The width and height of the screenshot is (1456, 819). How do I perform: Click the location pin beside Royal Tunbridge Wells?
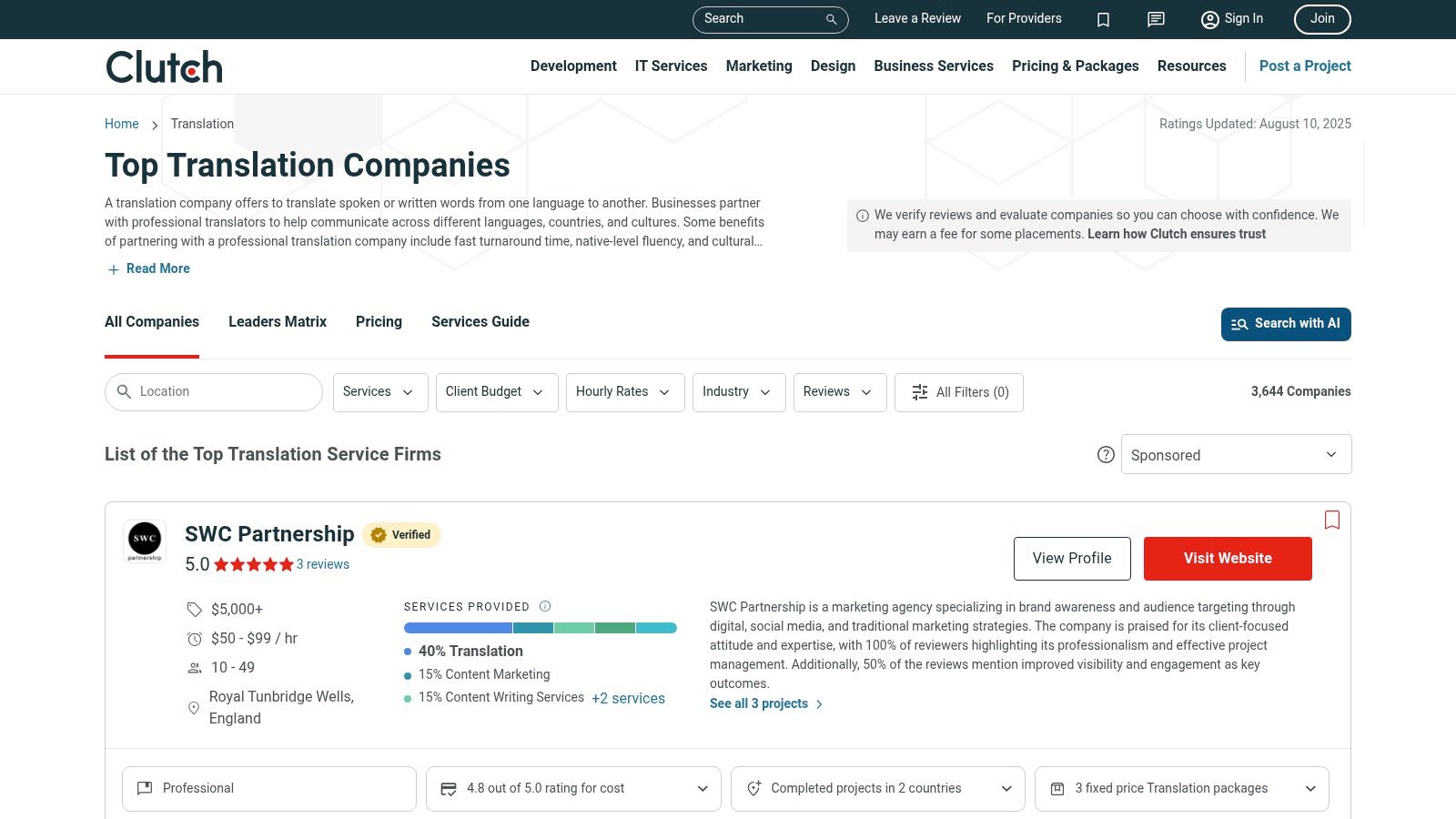[194, 708]
